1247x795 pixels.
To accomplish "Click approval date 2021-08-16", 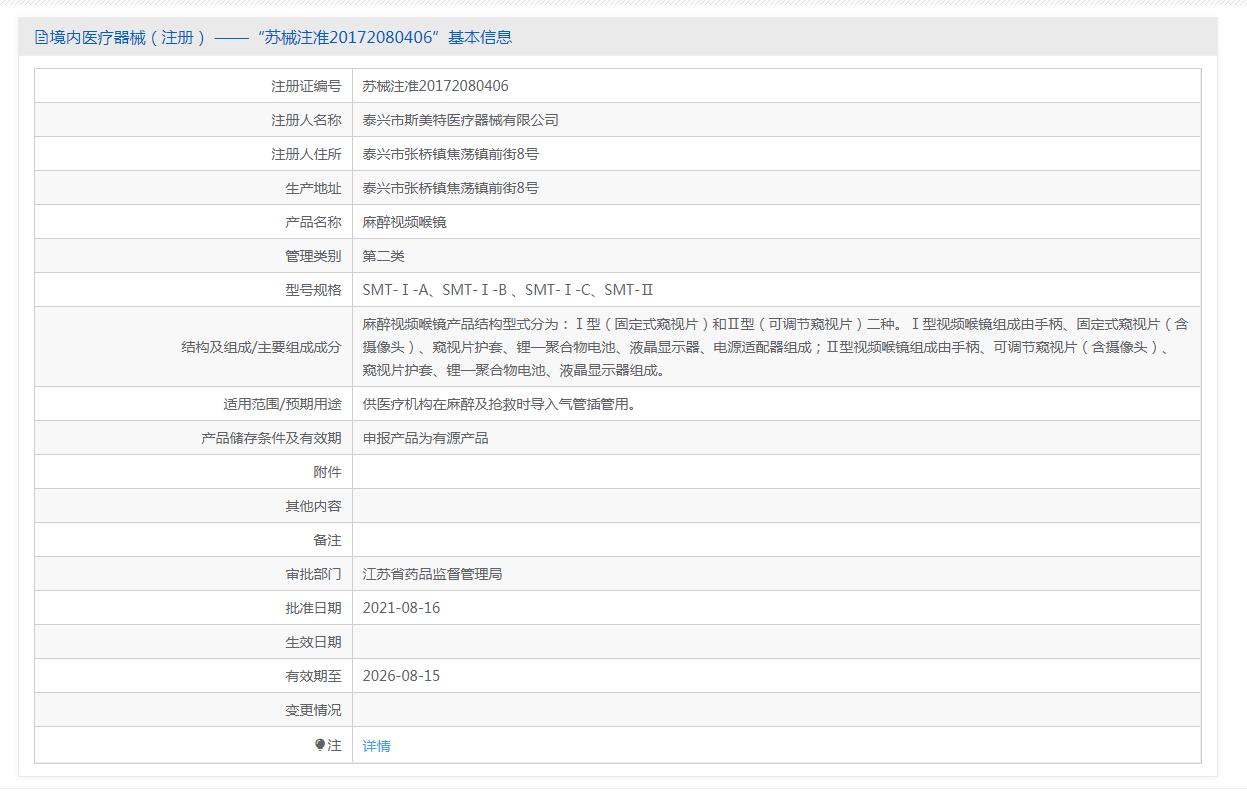I will [401, 608].
